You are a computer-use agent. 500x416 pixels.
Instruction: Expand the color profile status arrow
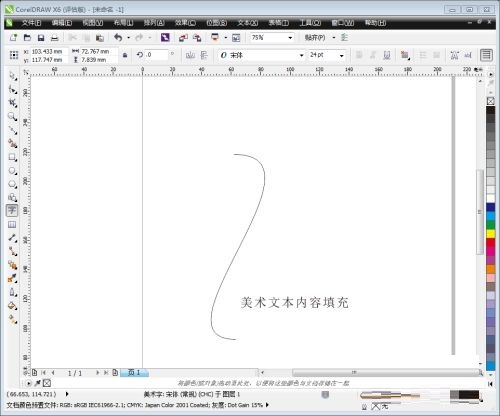[x=267, y=405]
